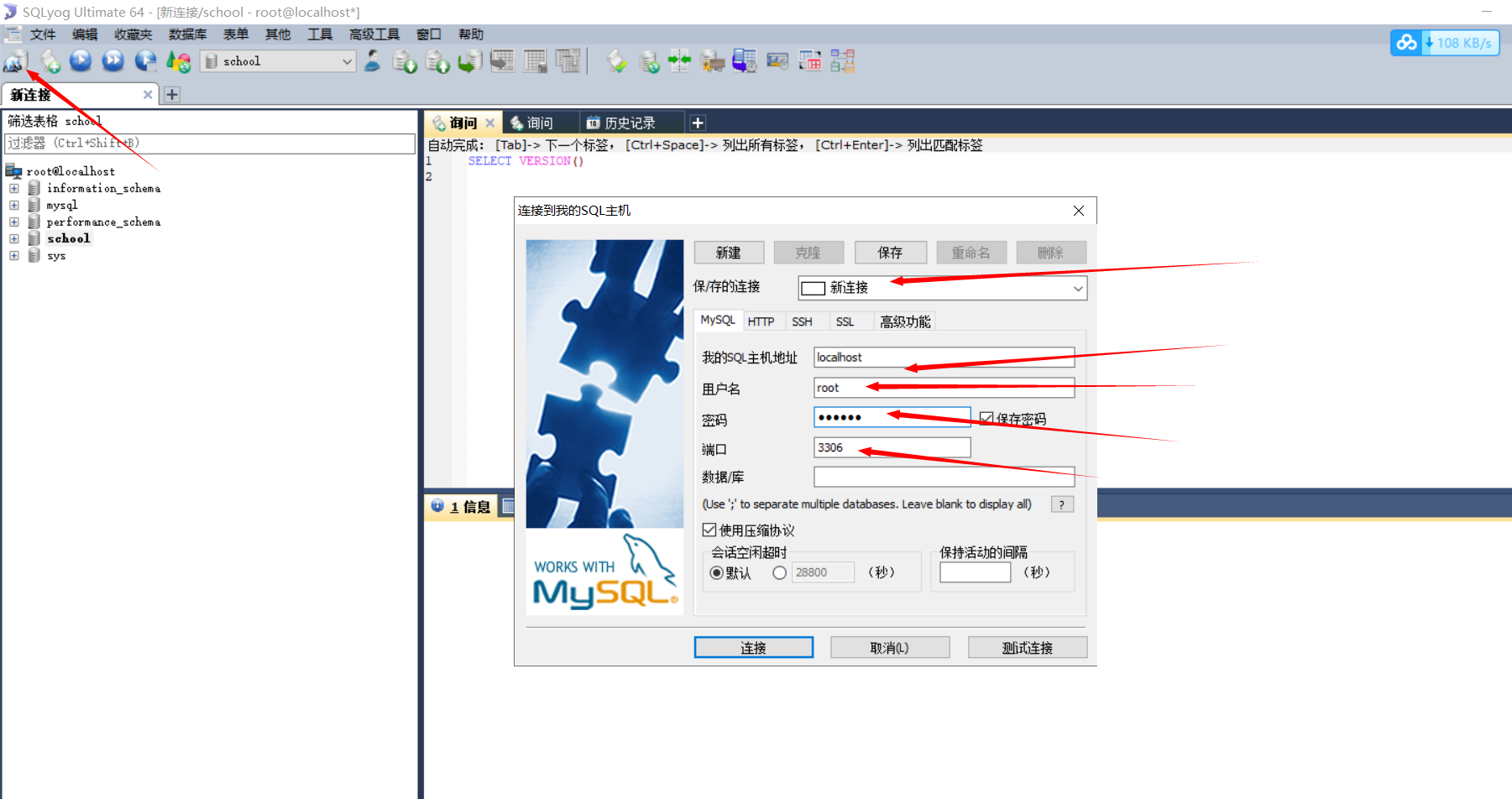Click the table grid with small box icon
1512x799 pixels.
click(x=535, y=61)
